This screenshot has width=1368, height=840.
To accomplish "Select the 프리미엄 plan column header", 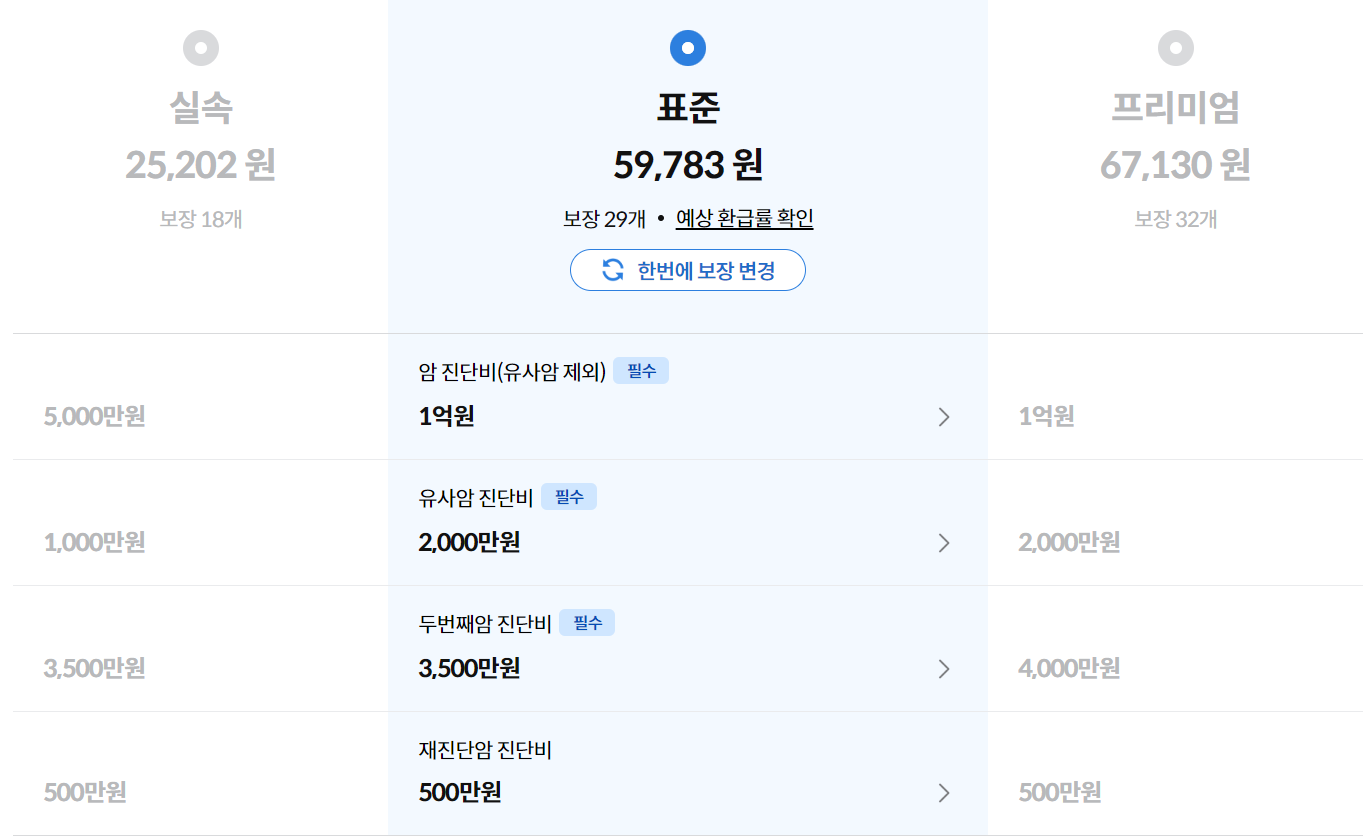I will coord(1175,108).
